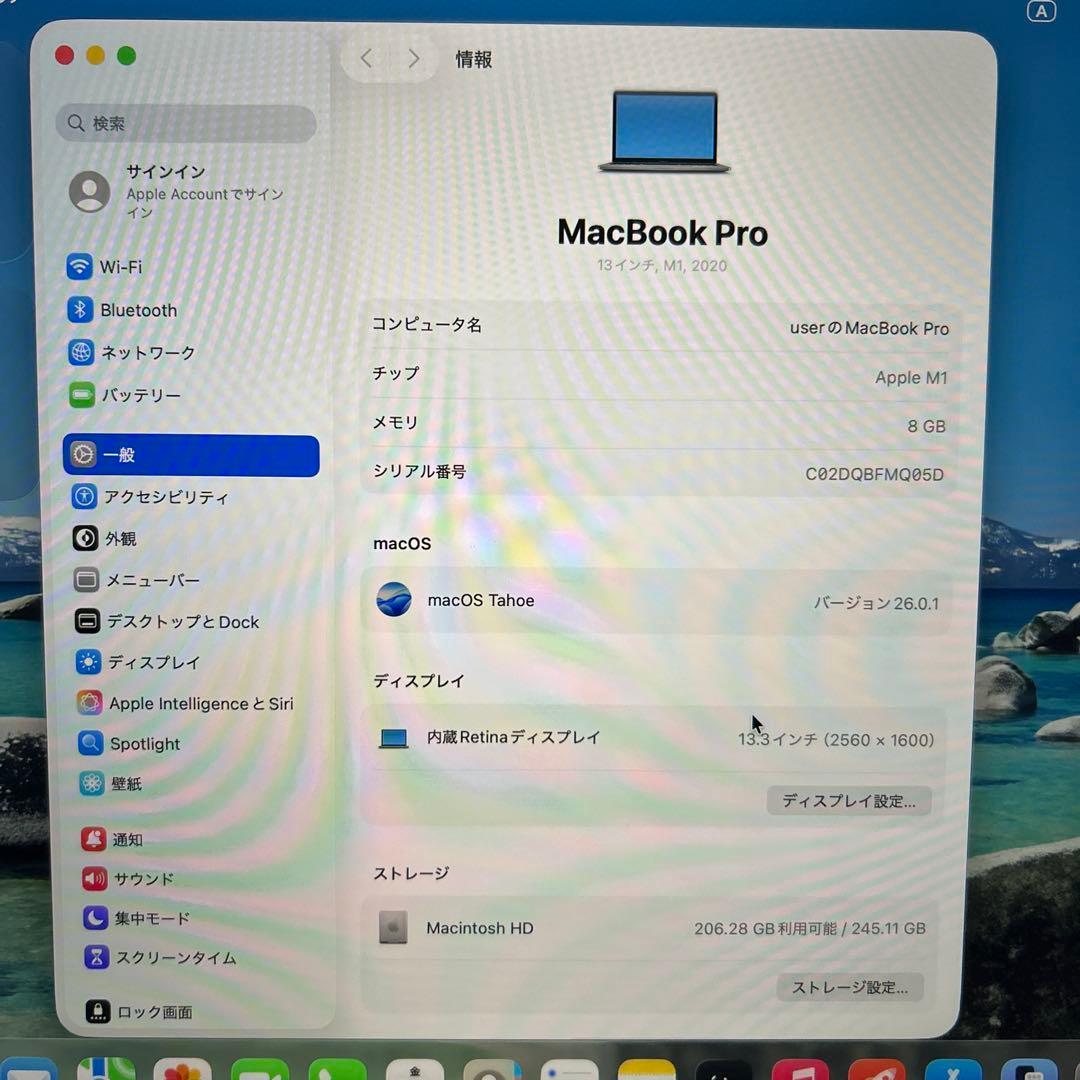The width and height of the screenshot is (1080, 1080).
Task: Select the Bluetooth icon in the sidebar
Action: point(137,310)
